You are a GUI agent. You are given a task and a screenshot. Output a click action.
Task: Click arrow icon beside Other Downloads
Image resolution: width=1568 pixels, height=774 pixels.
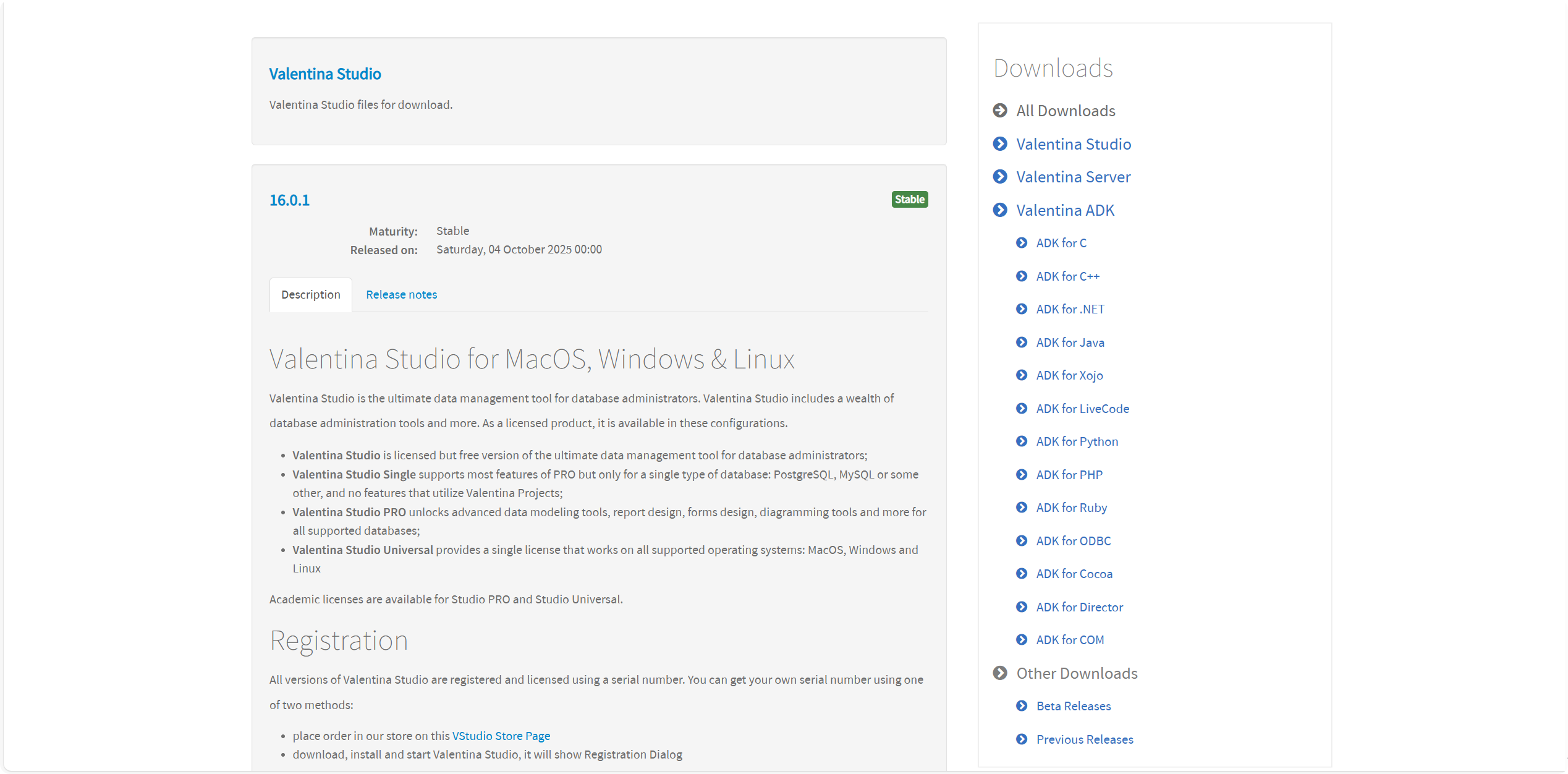click(x=999, y=673)
